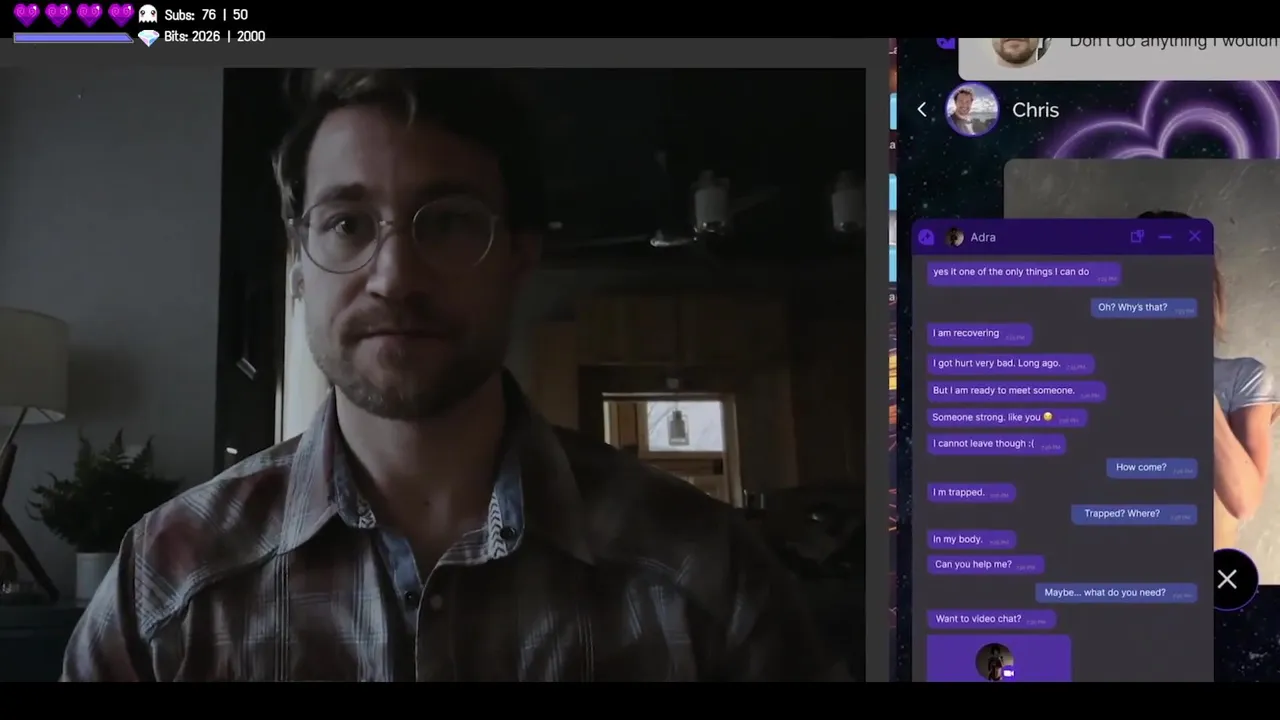Click the message "Can you help me?"
Viewport: 1280px width, 720px height.
coord(985,564)
